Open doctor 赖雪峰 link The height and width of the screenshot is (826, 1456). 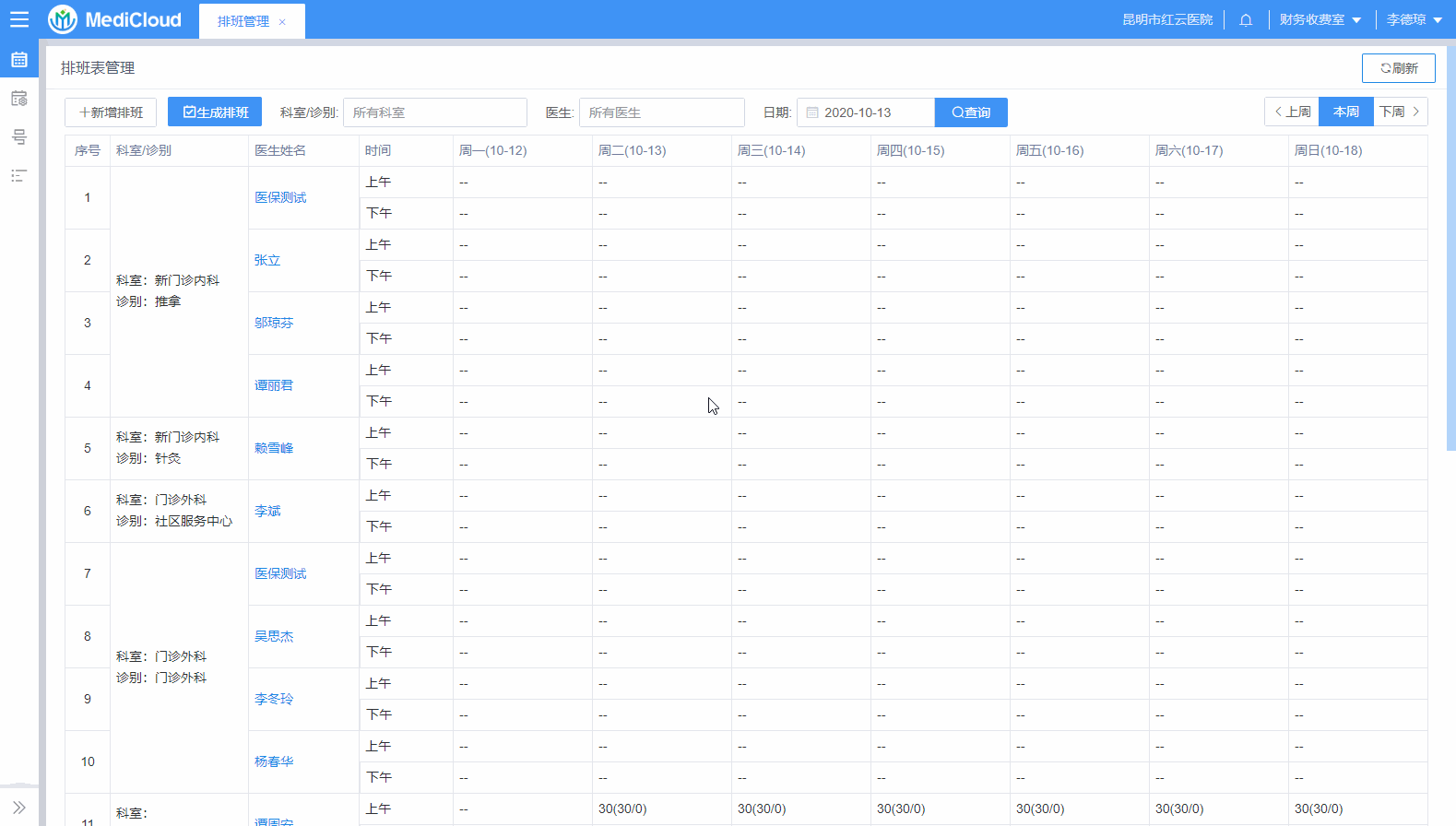point(274,448)
